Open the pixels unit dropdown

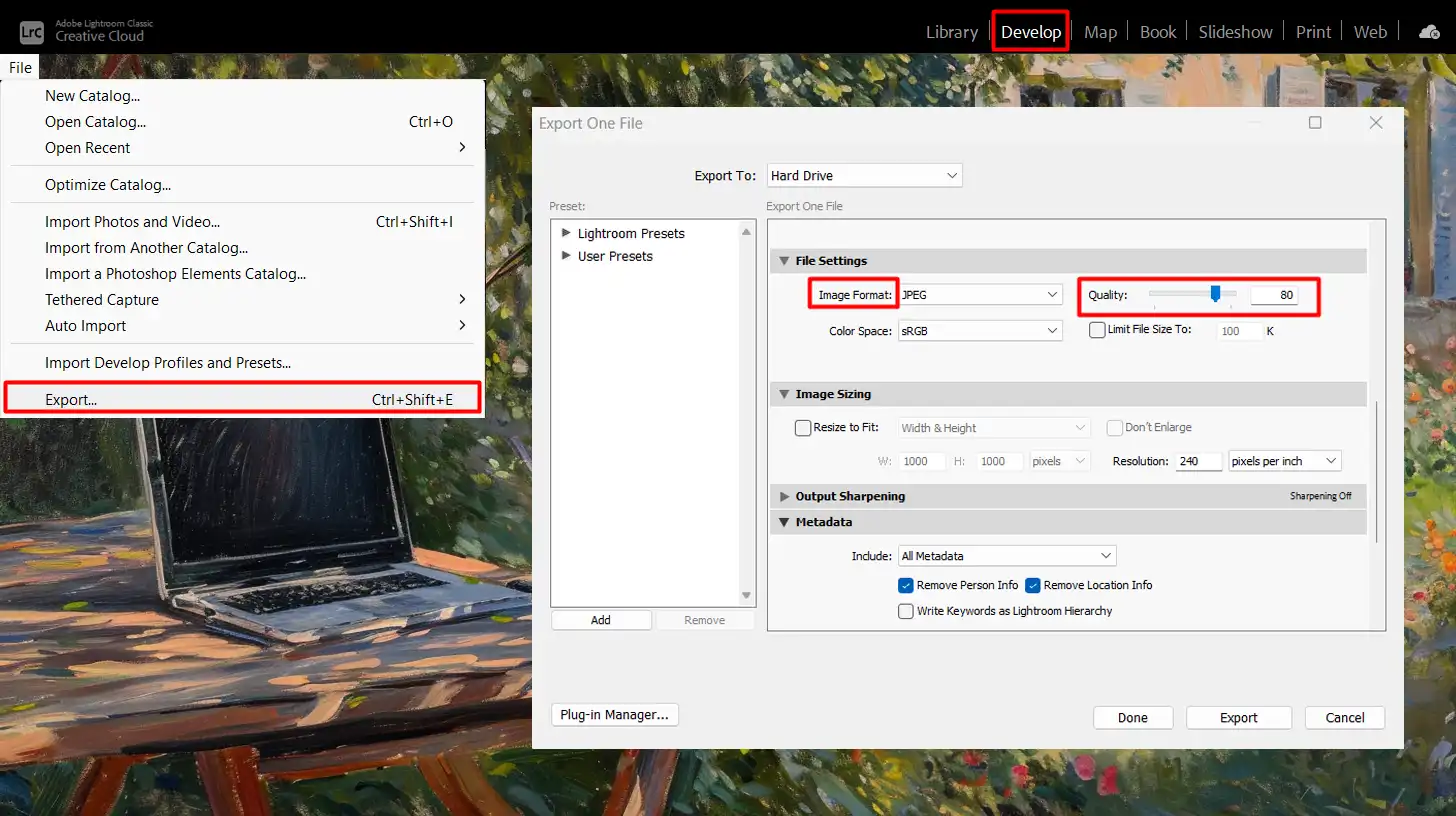[1060, 461]
